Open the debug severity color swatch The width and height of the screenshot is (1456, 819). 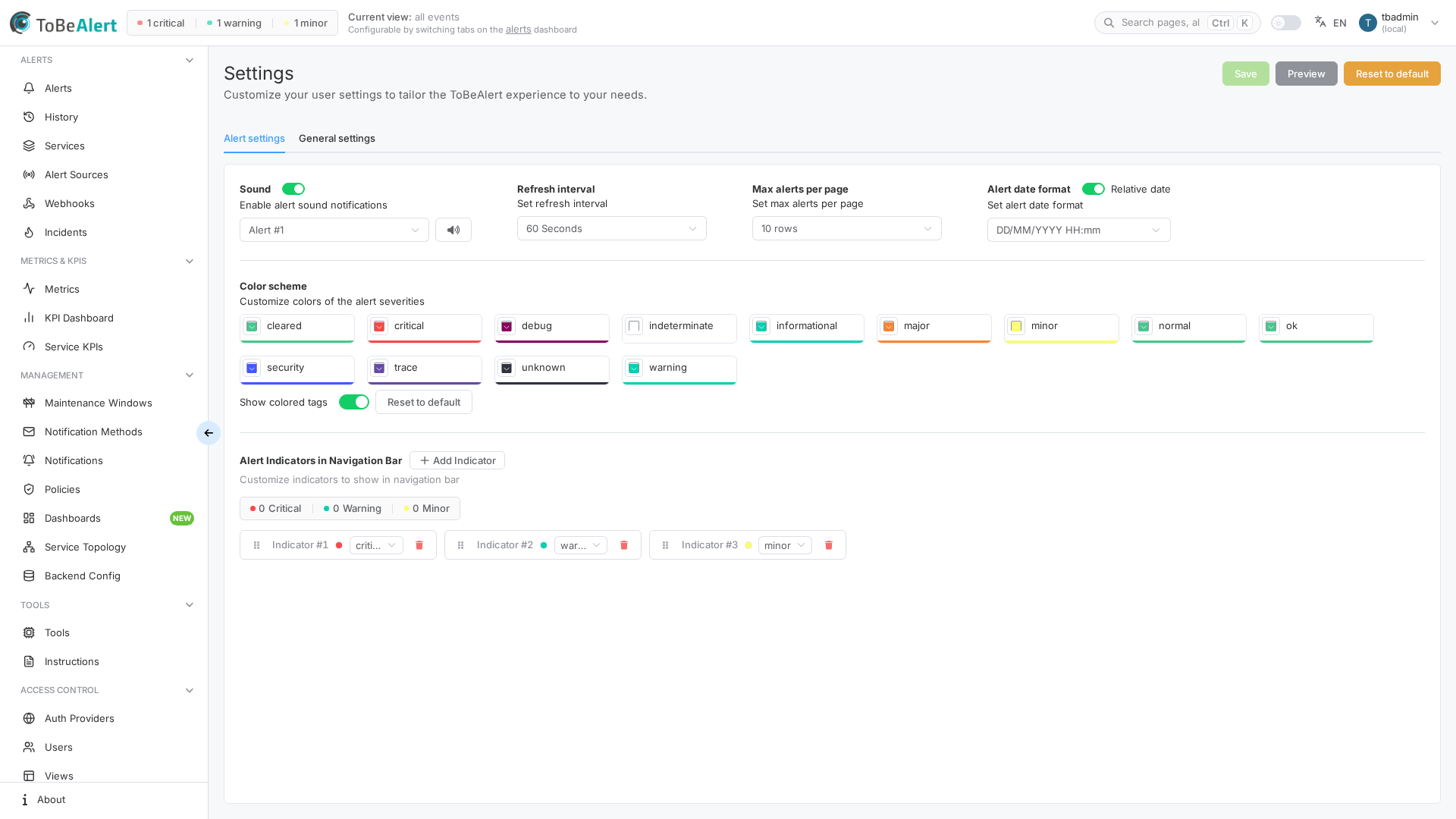click(507, 326)
